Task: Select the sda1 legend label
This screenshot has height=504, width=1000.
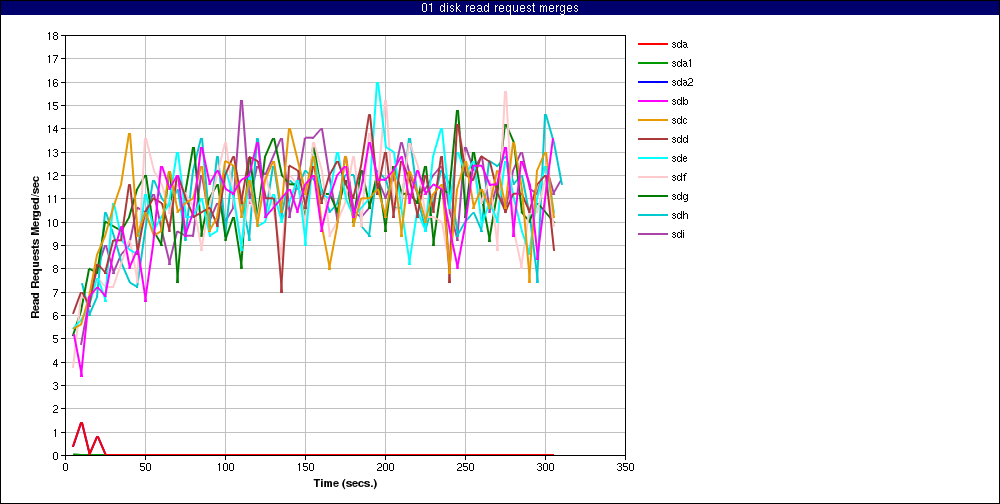Action: click(682, 64)
